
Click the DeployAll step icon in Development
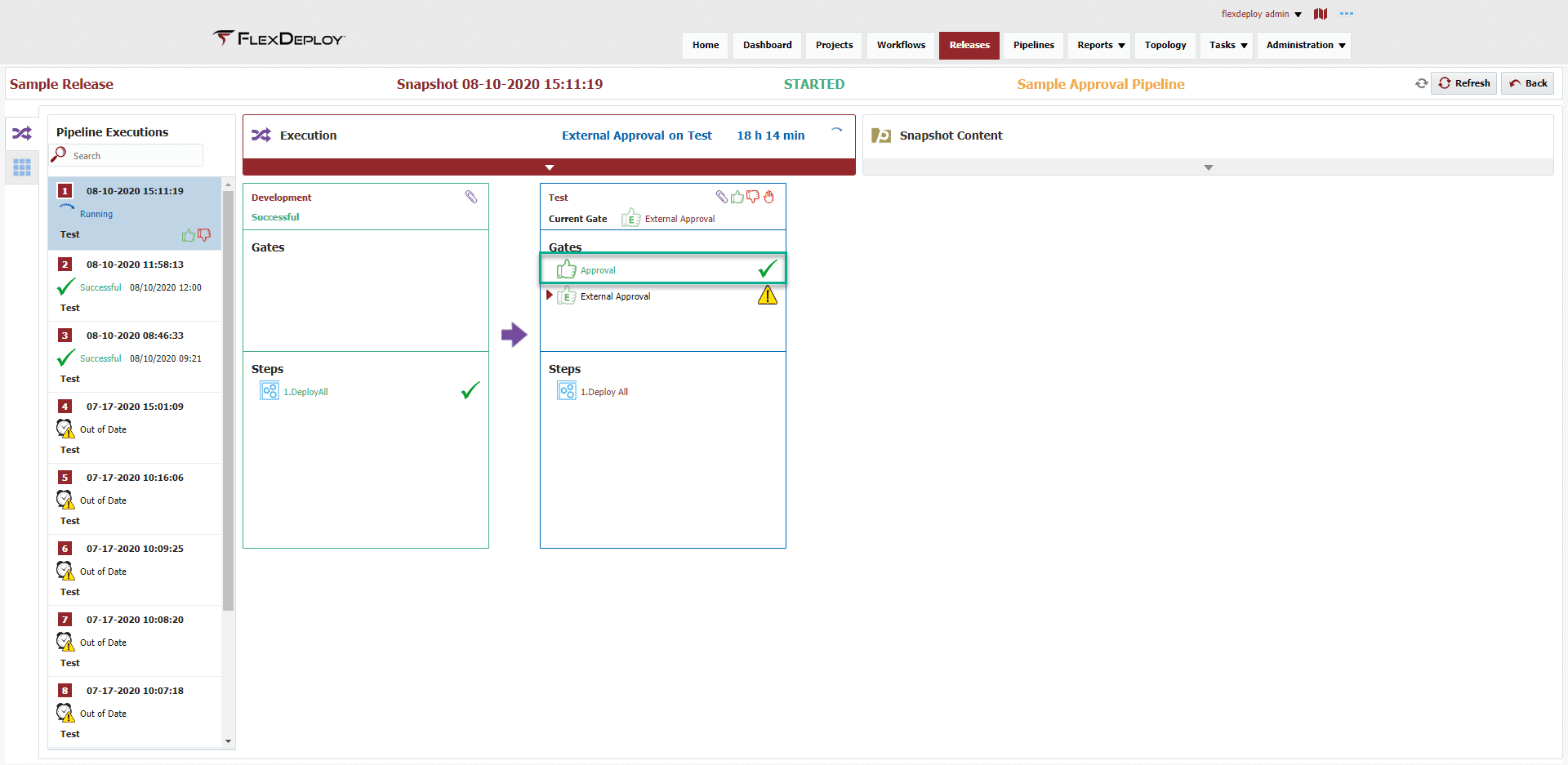(x=269, y=391)
